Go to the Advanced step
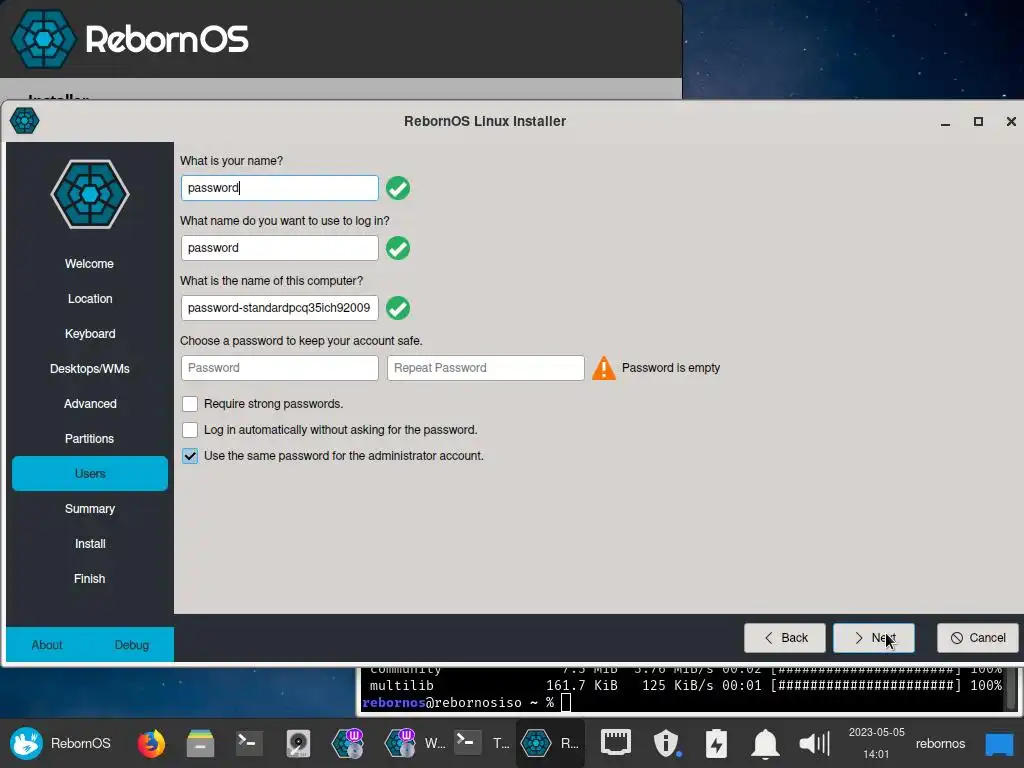The width and height of the screenshot is (1024, 768). (89, 404)
